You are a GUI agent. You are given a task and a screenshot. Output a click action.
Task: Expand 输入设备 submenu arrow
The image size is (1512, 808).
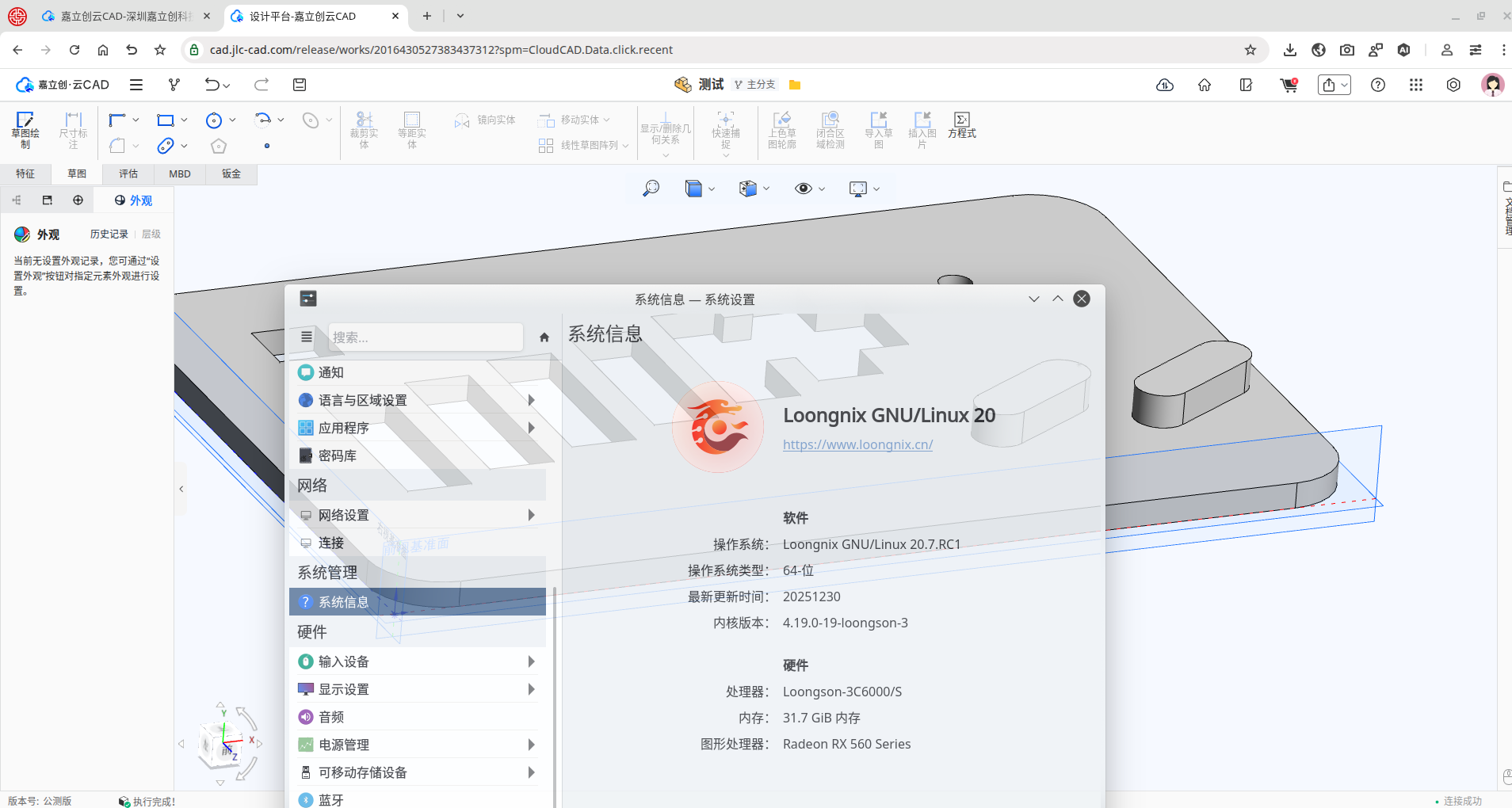(x=531, y=661)
